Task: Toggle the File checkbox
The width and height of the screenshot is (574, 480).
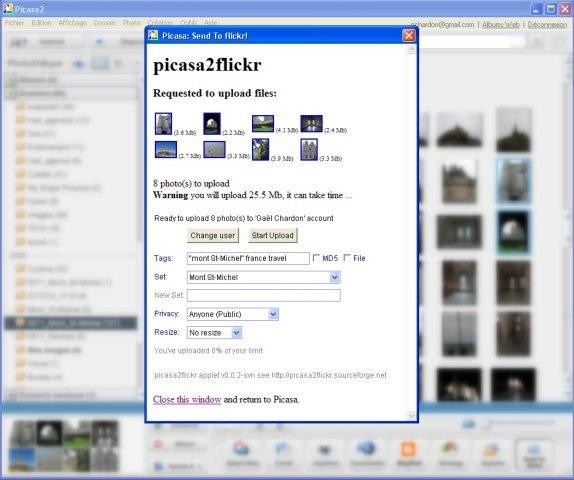Action: point(347,258)
